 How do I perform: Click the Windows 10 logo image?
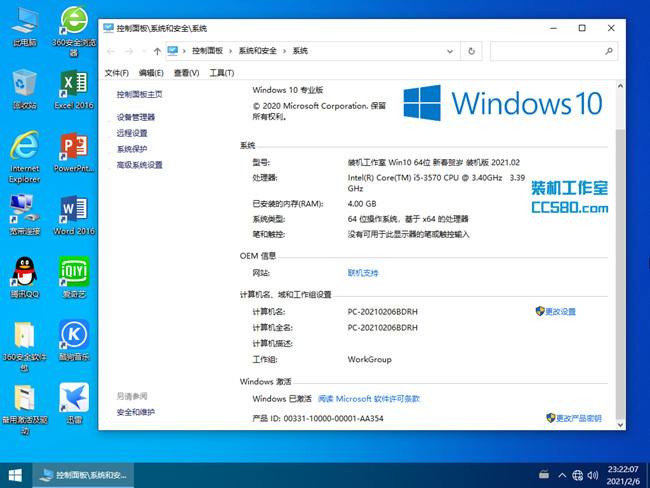502,103
